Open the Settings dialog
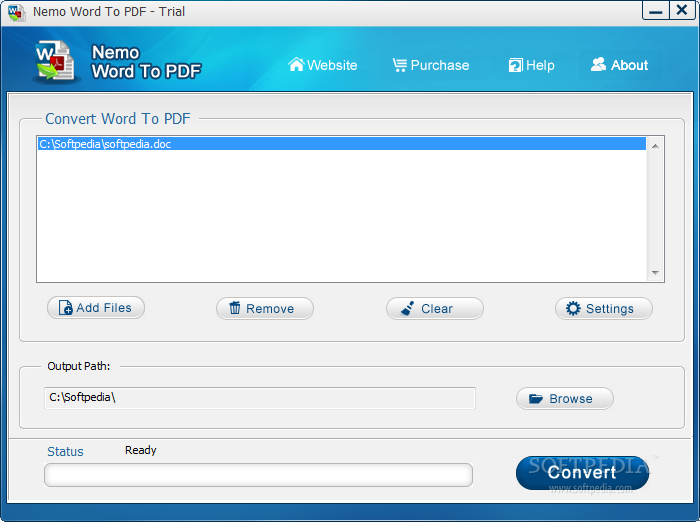 click(604, 309)
